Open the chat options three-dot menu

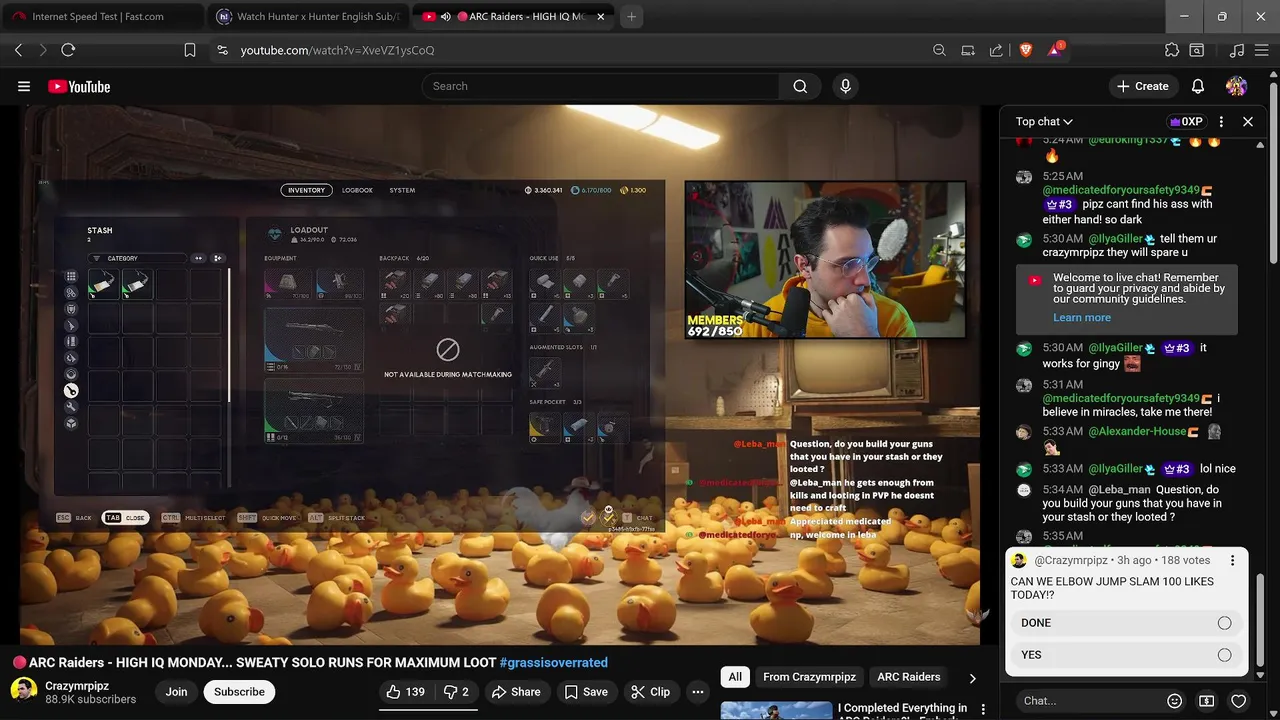click(x=1221, y=121)
